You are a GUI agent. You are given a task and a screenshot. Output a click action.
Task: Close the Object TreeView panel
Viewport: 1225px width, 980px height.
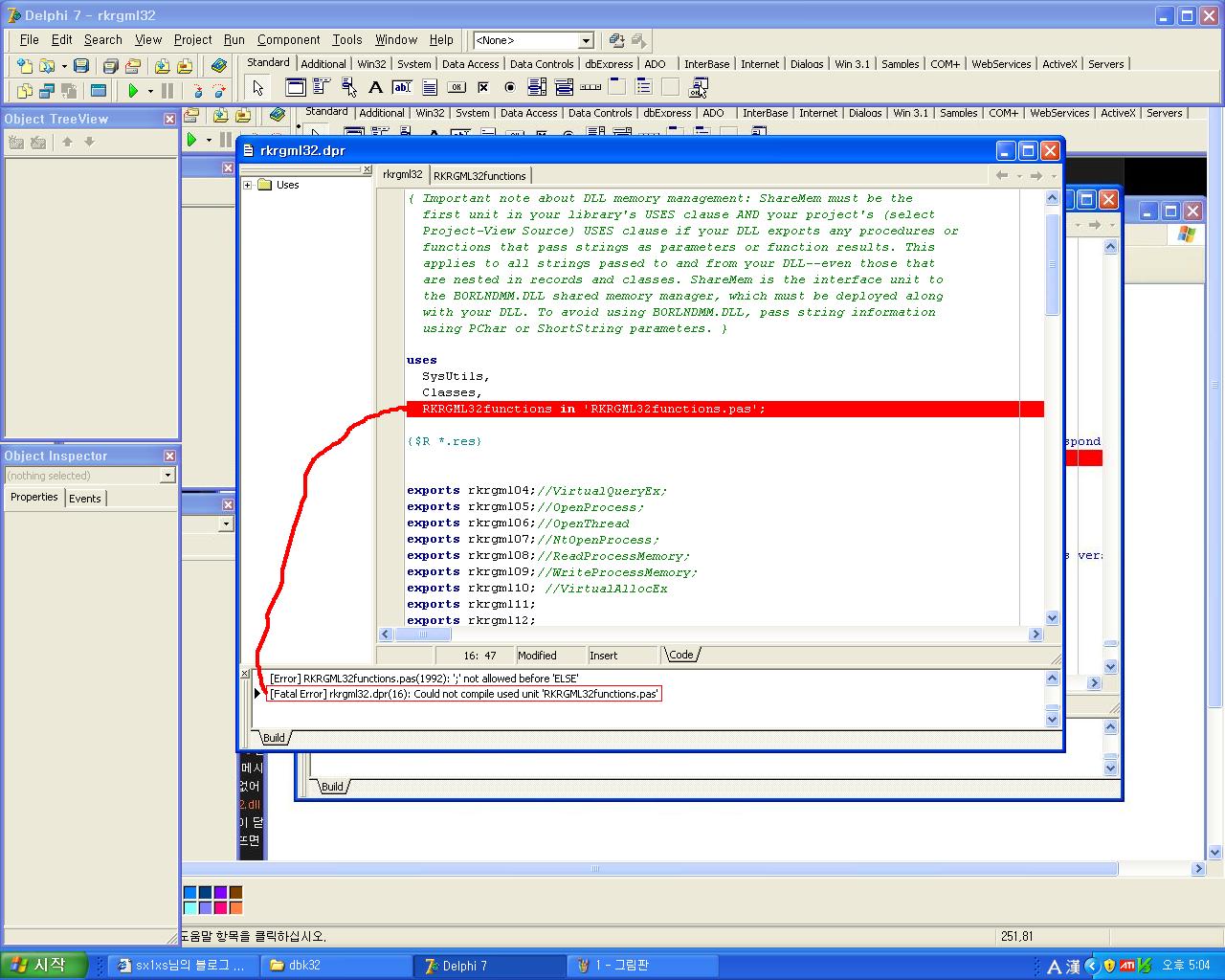169,119
